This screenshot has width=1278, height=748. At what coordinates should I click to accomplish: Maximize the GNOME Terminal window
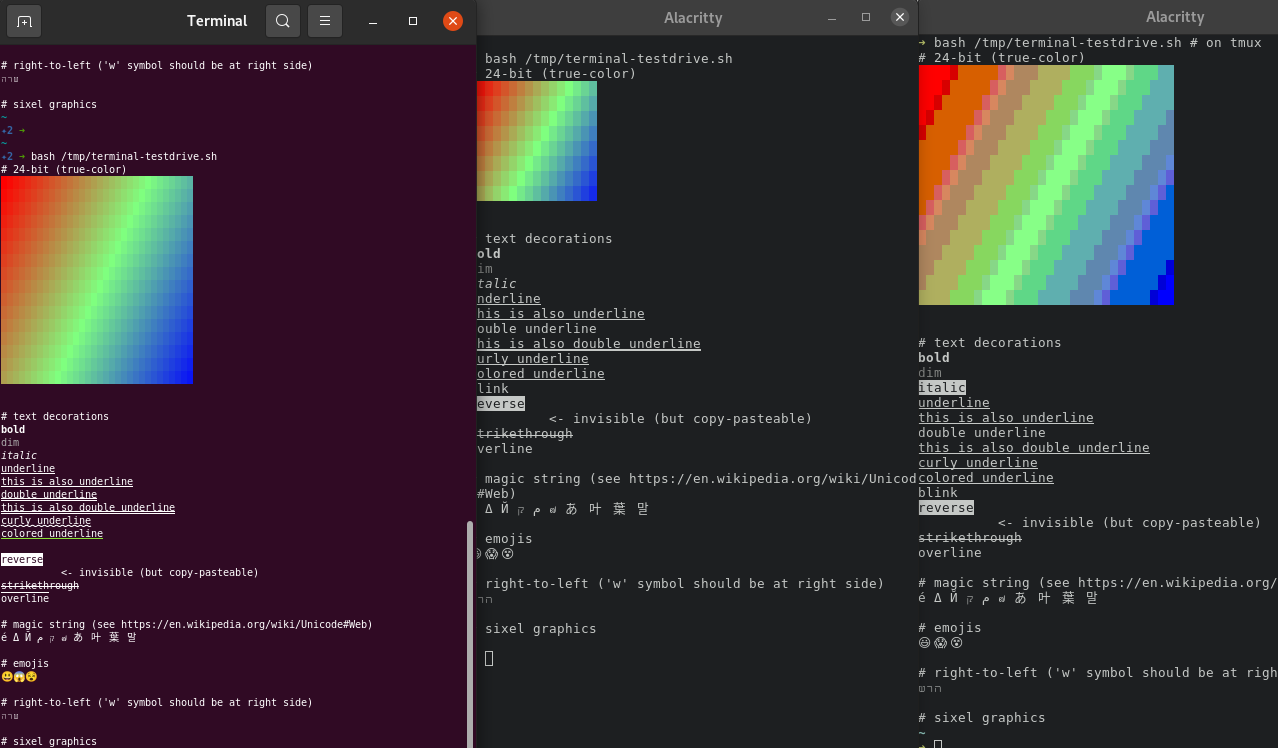[x=412, y=20]
